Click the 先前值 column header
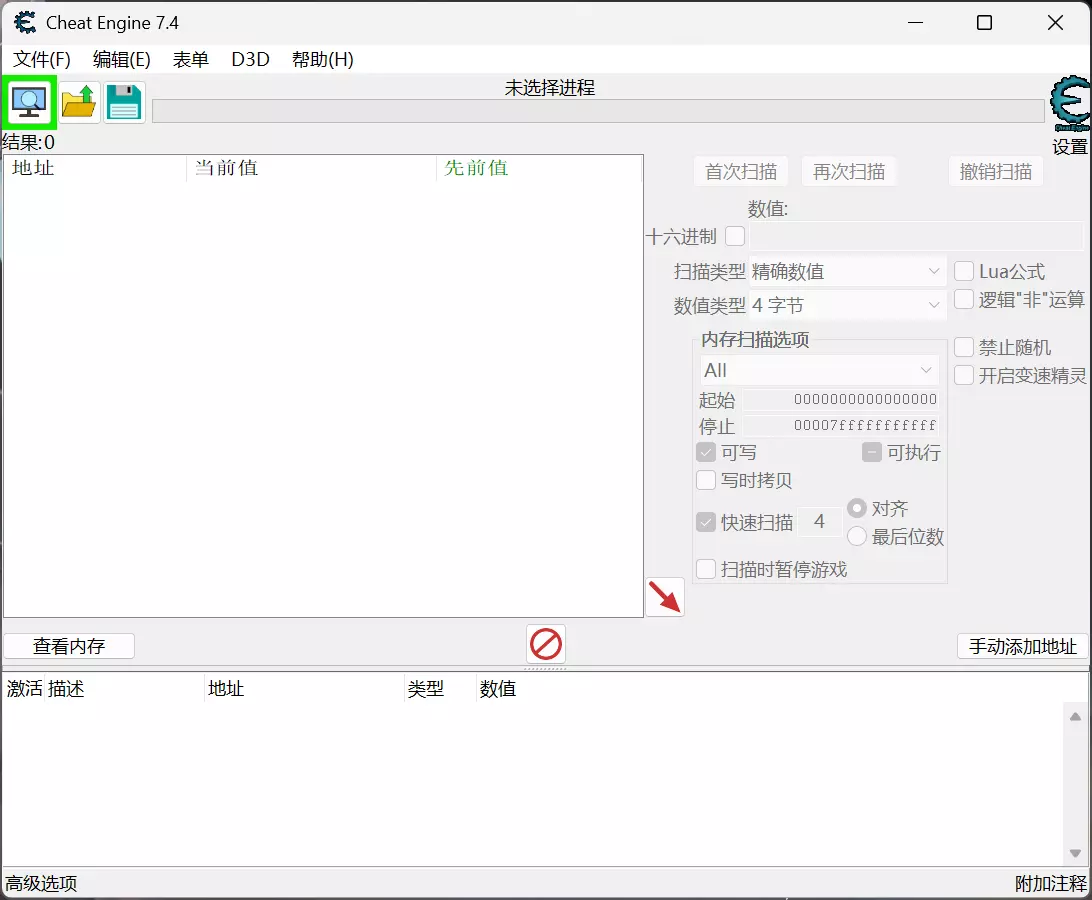The height and width of the screenshot is (900, 1092). (x=540, y=168)
